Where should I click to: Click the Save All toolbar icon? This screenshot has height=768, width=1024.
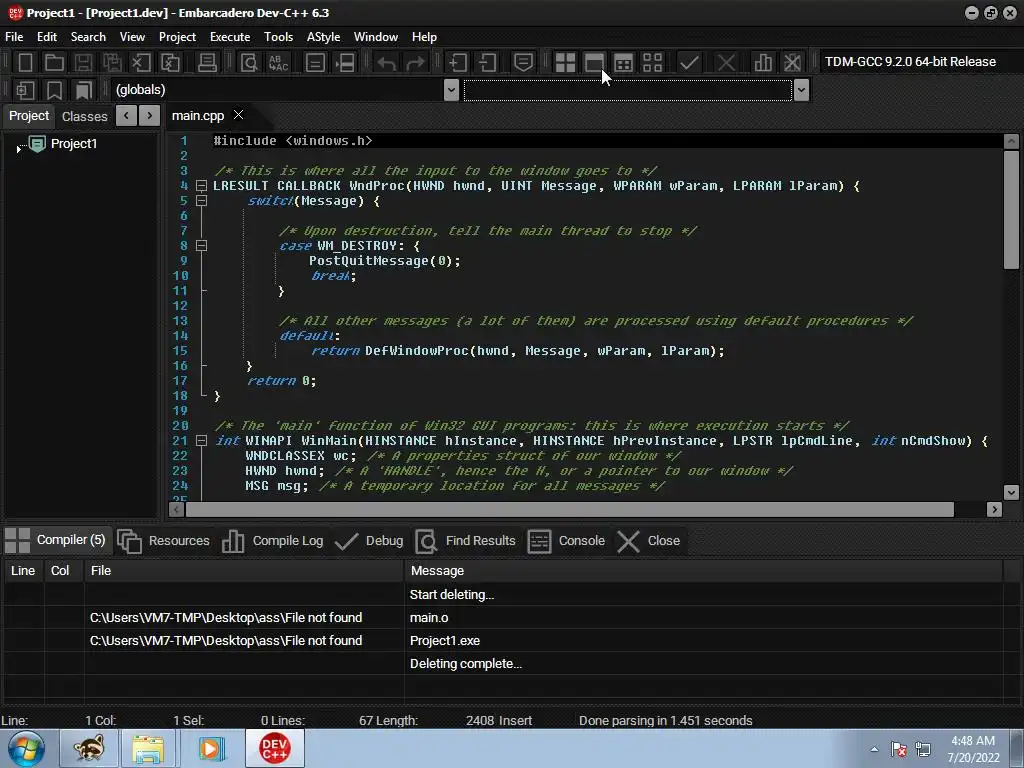tap(112, 63)
